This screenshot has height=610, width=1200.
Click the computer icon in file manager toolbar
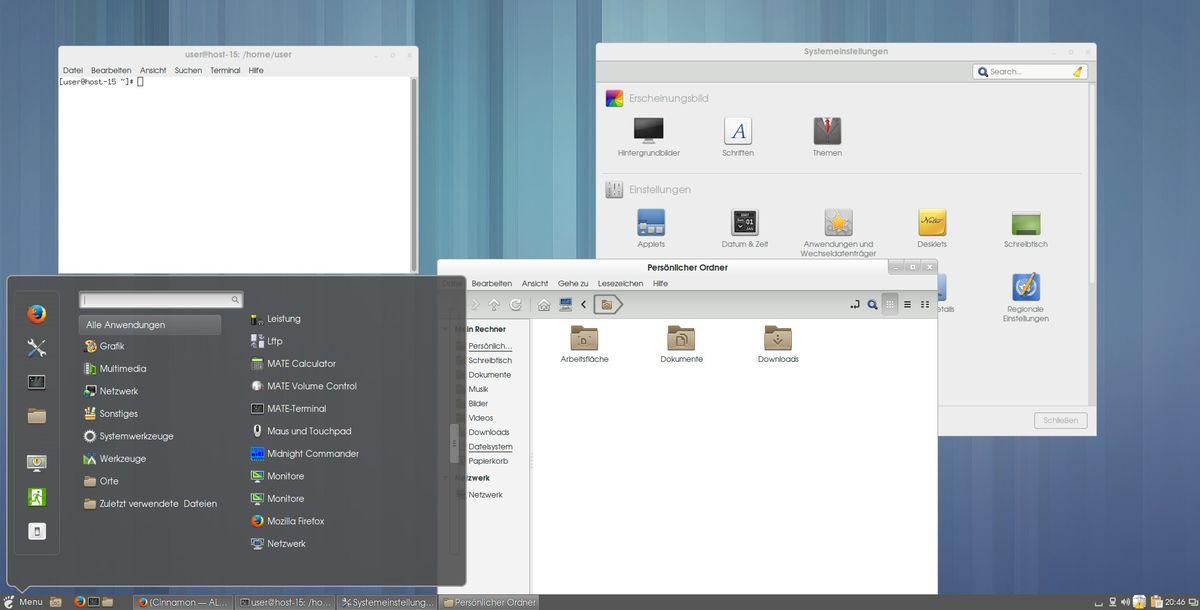pyautogui.click(x=565, y=304)
